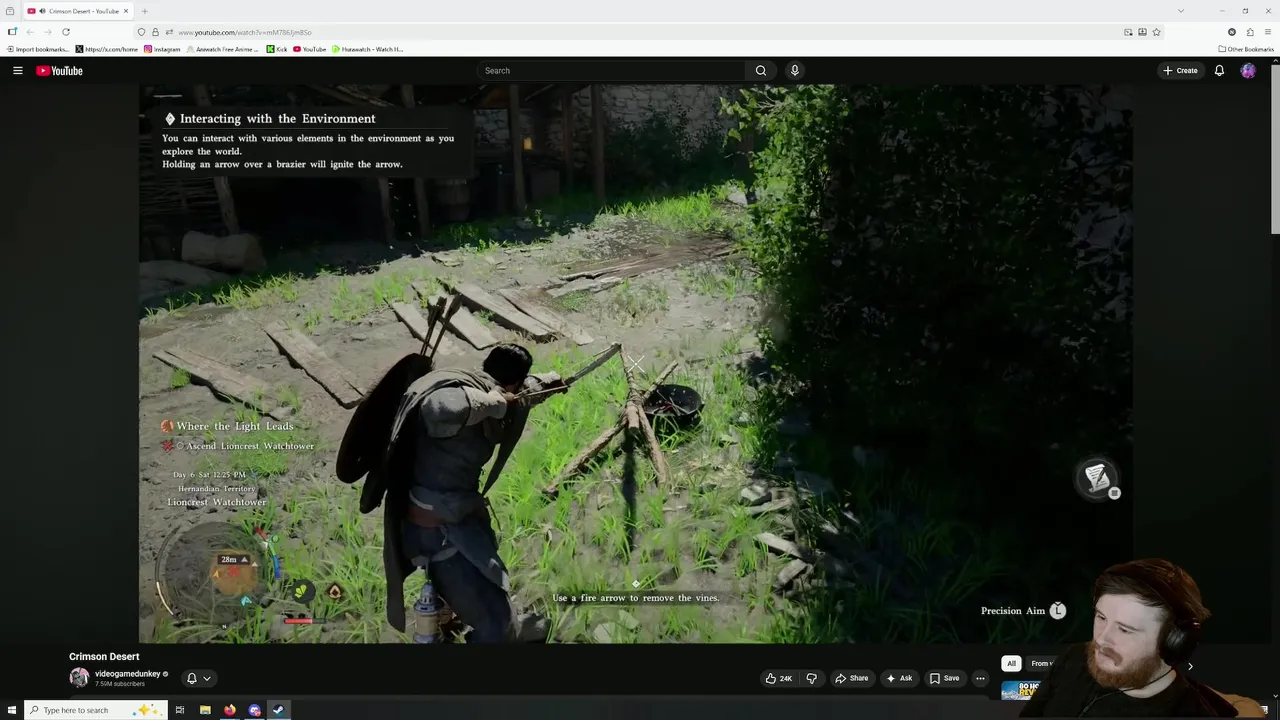Click the magnifier search button
This screenshot has width=1280, height=720.
tap(761, 70)
